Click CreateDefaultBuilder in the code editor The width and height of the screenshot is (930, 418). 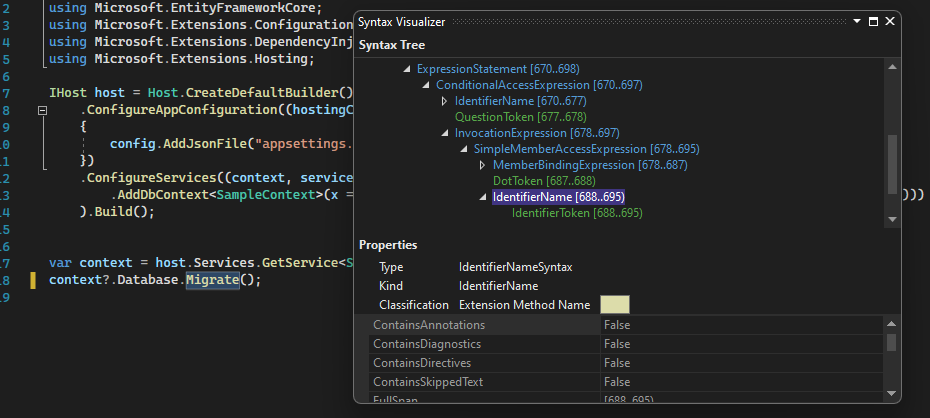pyautogui.click(x=262, y=93)
